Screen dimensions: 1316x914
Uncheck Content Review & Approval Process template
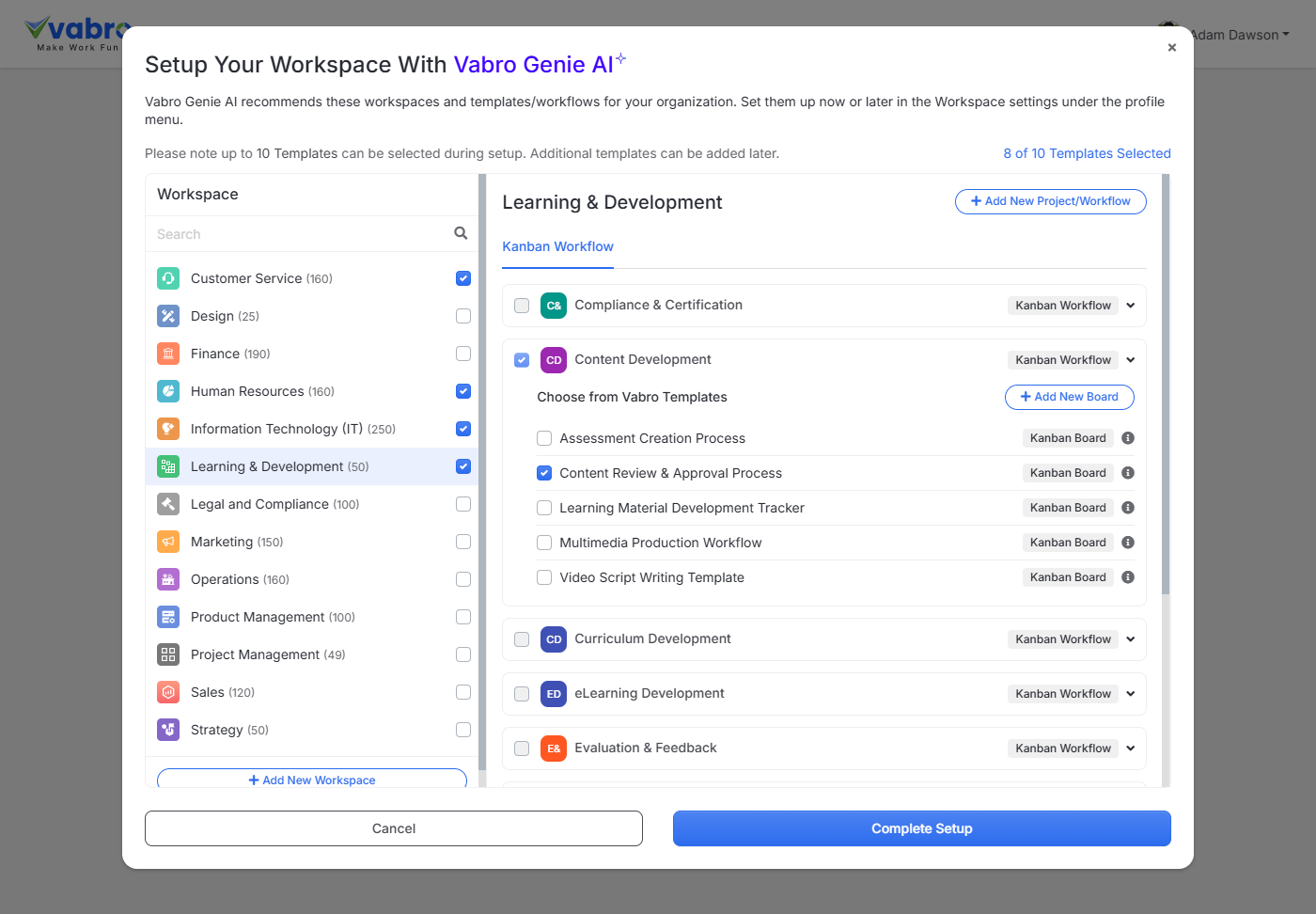544,473
